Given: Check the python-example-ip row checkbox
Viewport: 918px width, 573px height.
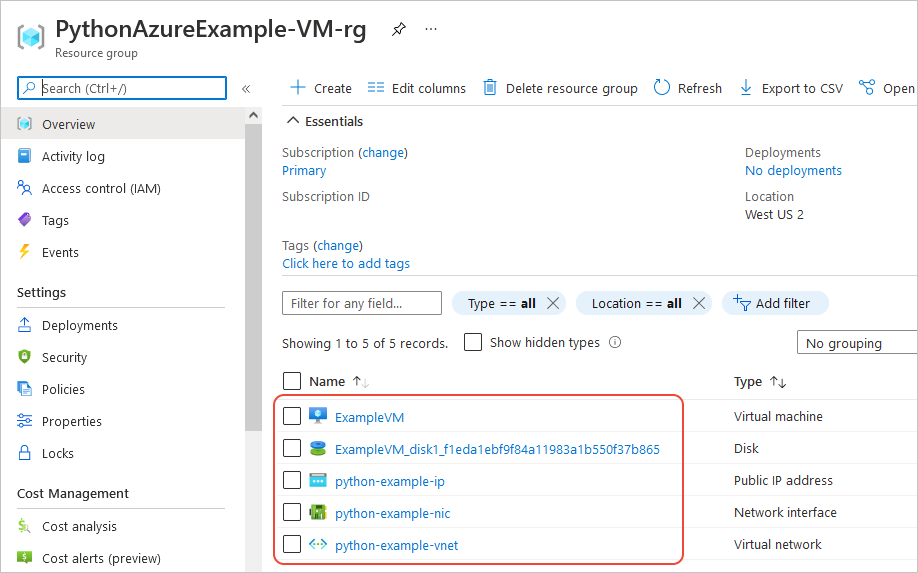Looking at the screenshot, I should coord(292,481).
